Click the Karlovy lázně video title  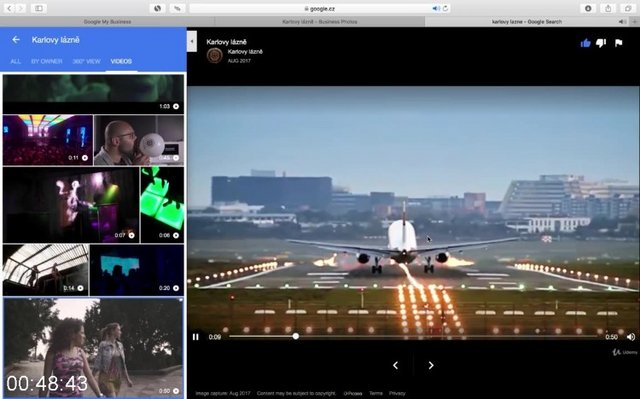coord(227,42)
